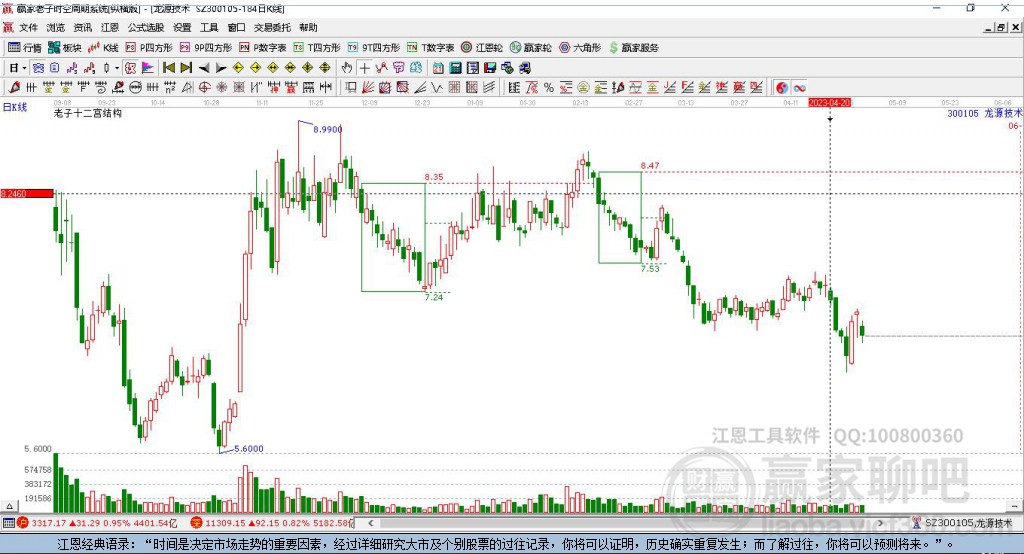1024x554 pixels.
Task: Open the 交易委托 menu
Action: 272,27
